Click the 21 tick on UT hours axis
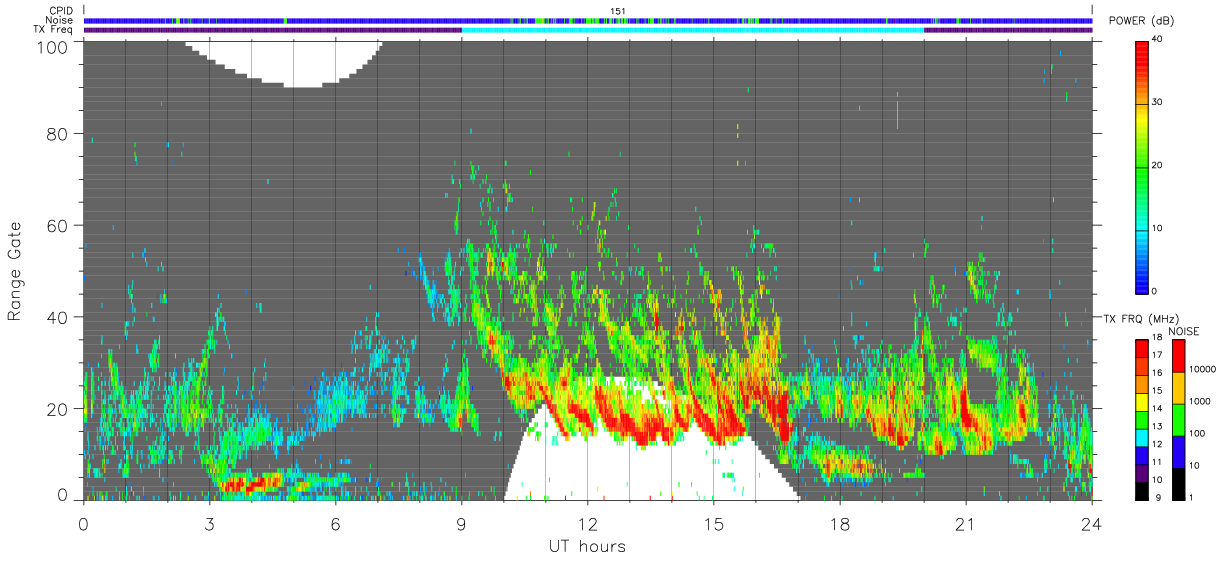Viewport: 1228px width, 567px height. pyautogui.click(x=965, y=524)
